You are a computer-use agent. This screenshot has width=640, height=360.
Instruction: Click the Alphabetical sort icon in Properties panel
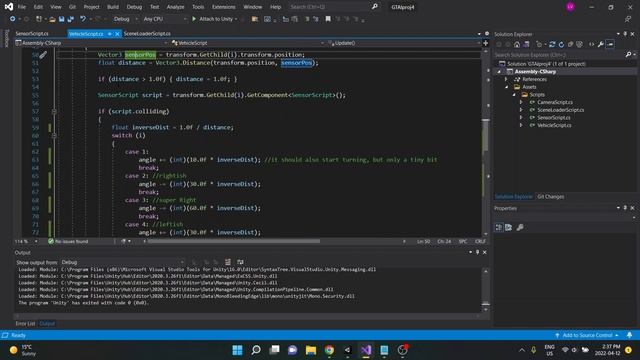point(509,227)
